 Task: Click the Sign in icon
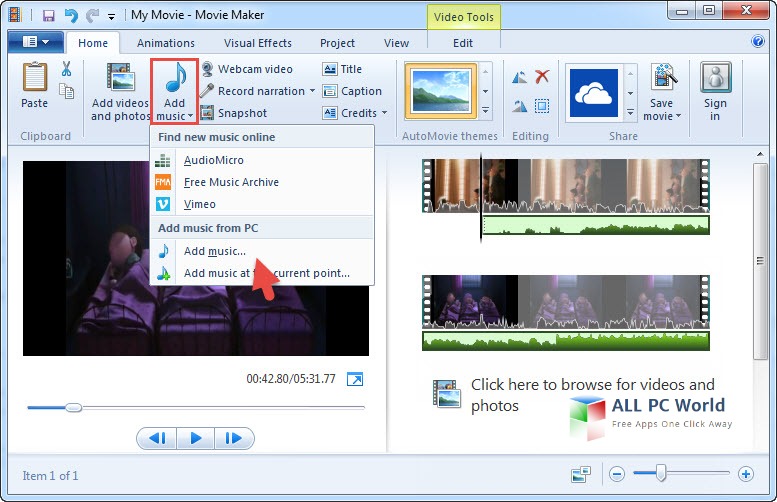(716, 77)
